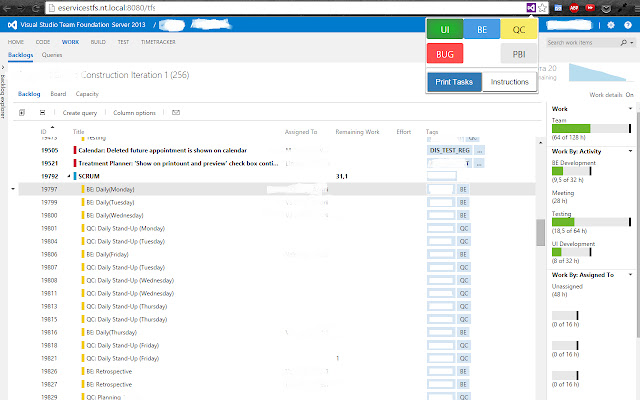Open the Board view tab
Screen dimensions: 640x400
pos(58,94)
